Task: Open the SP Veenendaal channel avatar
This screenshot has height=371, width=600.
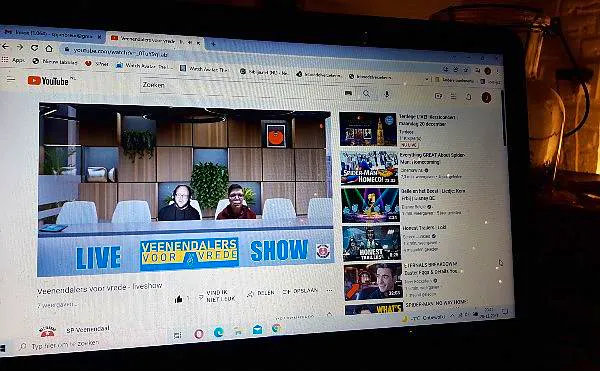Action: [x=47, y=332]
